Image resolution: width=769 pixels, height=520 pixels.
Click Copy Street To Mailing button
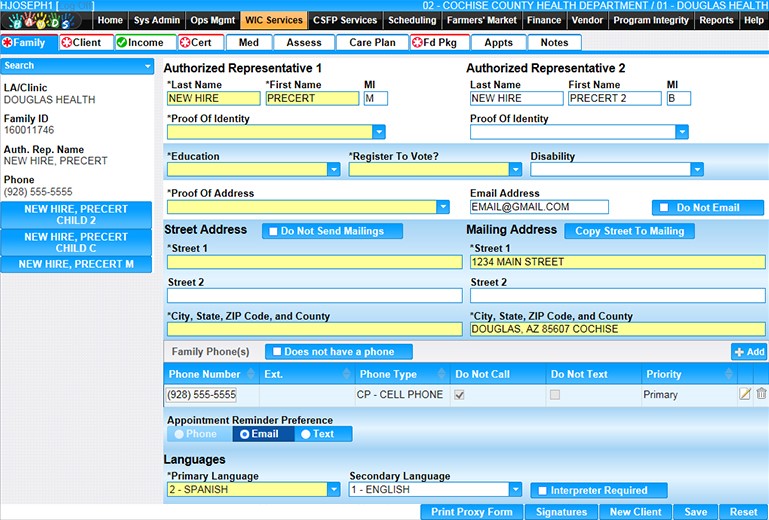click(x=630, y=231)
